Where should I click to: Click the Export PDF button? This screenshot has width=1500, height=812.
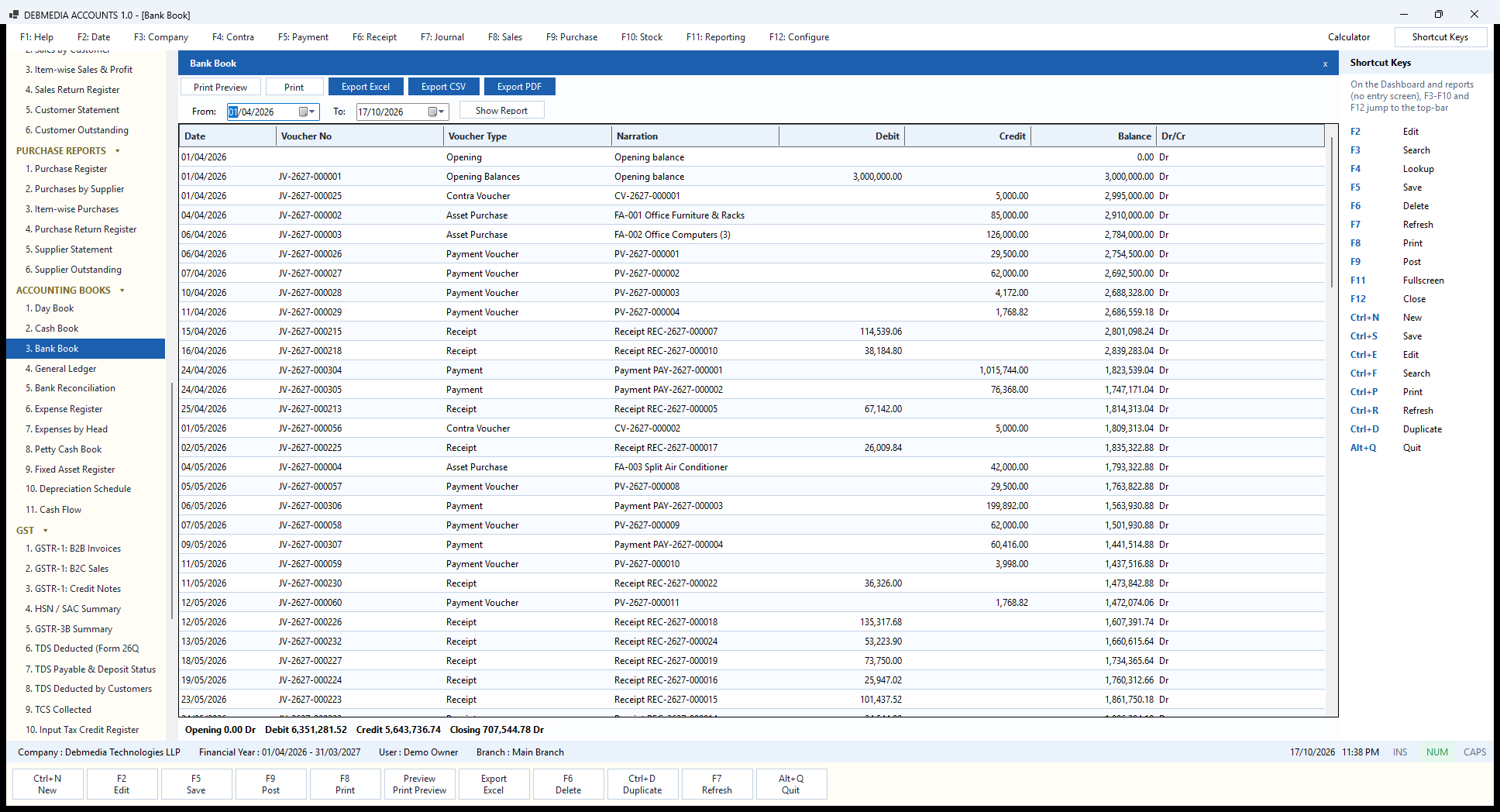(x=519, y=87)
